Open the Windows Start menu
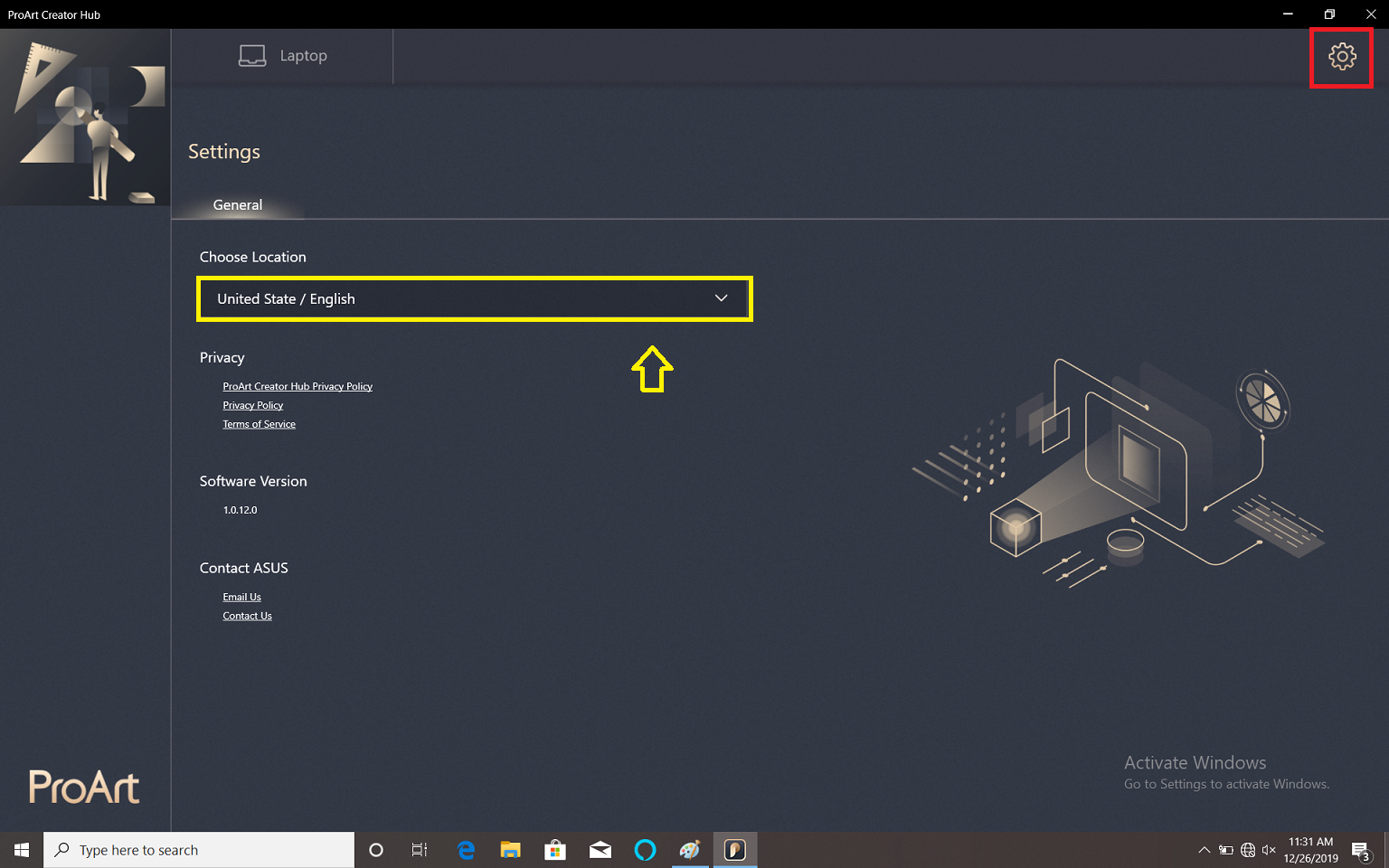Viewport: 1389px width, 868px height. (x=22, y=850)
